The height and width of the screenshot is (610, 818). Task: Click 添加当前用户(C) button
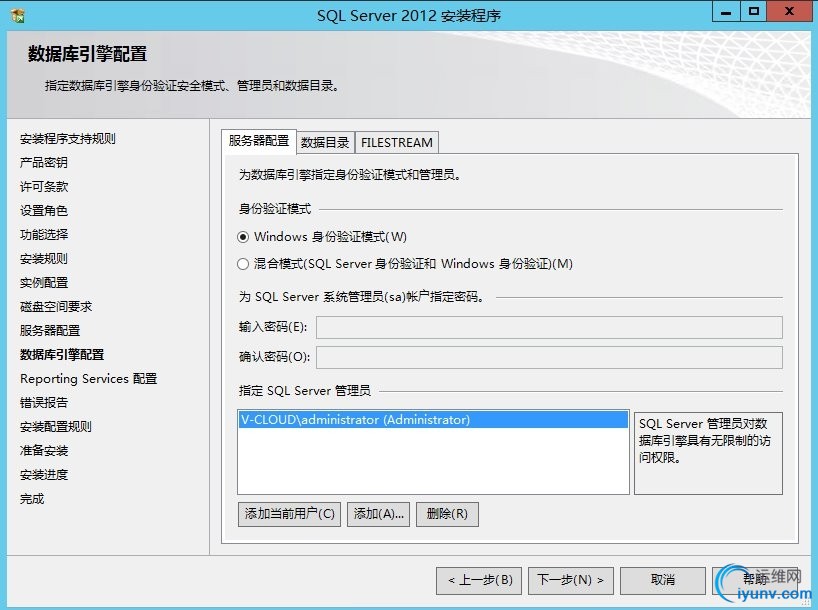pos(290,514)
